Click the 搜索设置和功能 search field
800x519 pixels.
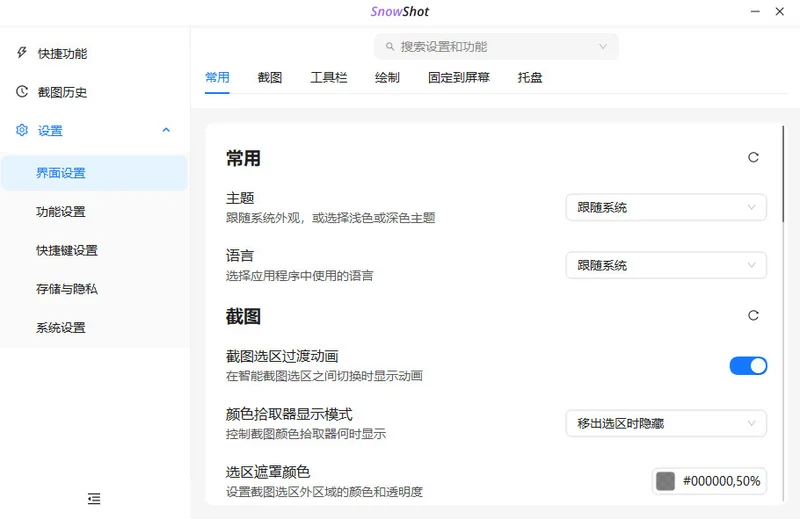(x=496, y=46)
